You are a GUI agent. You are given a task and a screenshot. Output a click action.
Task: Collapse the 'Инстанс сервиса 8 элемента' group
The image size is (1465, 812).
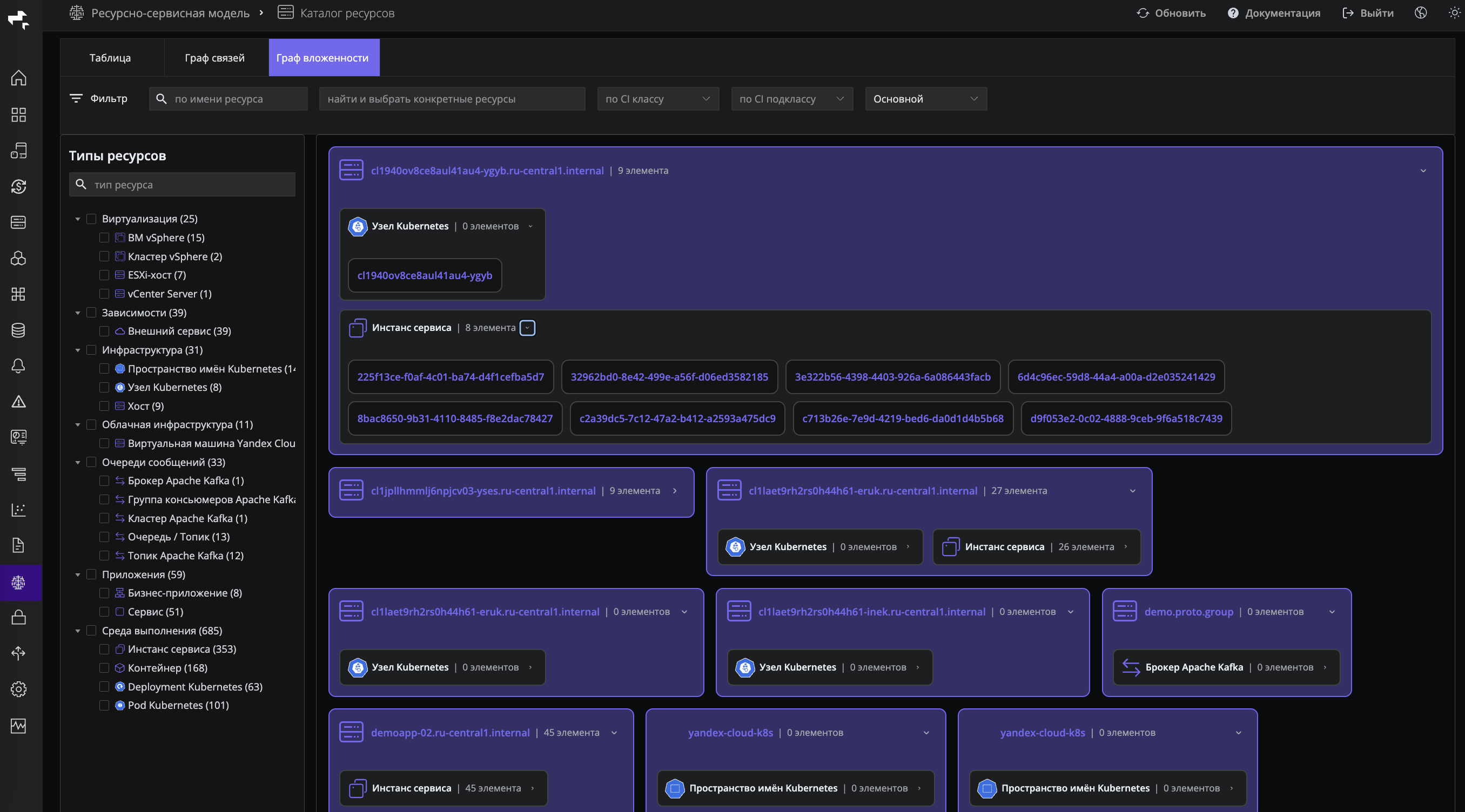pos(527,328)
